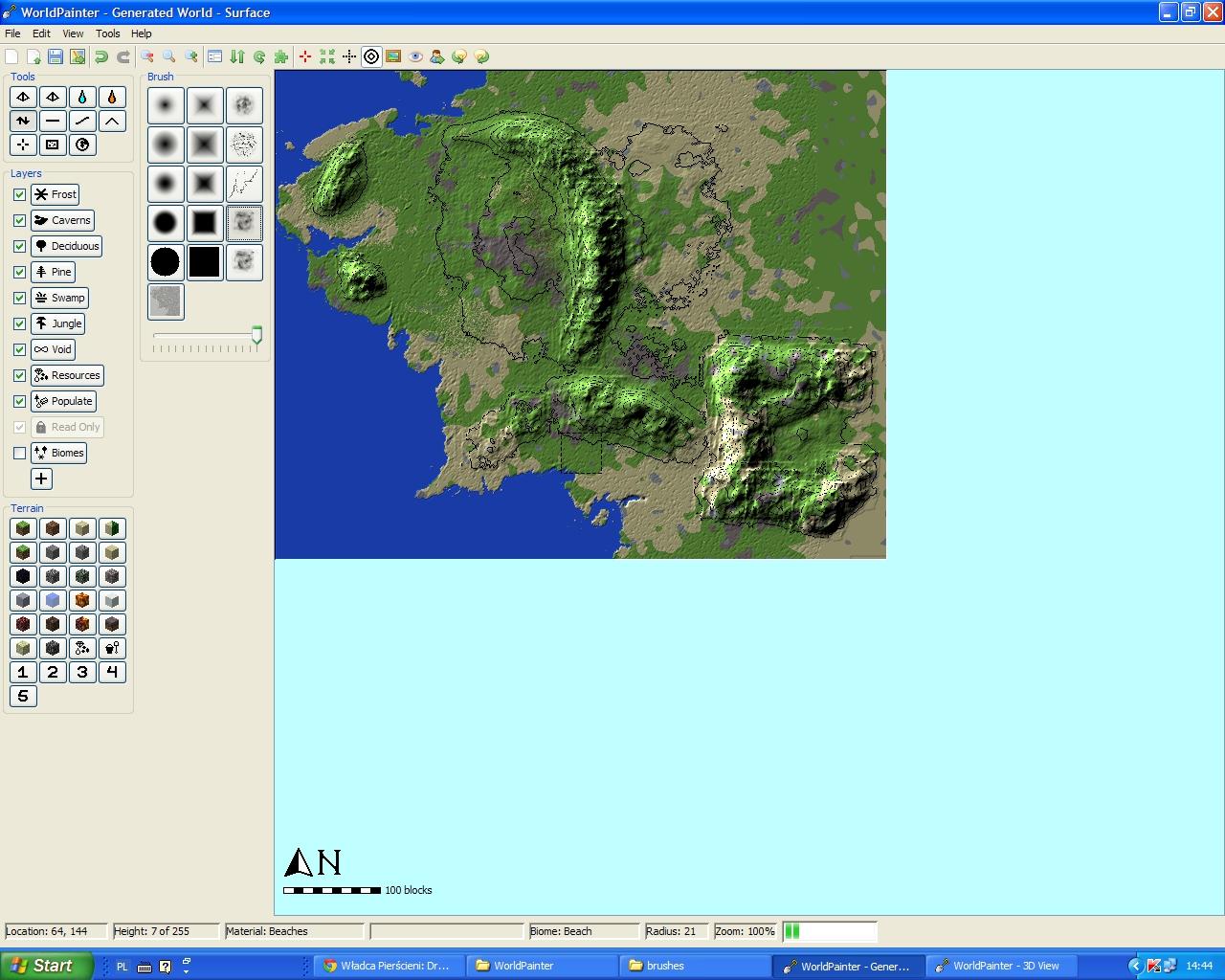Select the large solid black circle brush
This screenshot has width=1225, height=980.
pos(166,262)
